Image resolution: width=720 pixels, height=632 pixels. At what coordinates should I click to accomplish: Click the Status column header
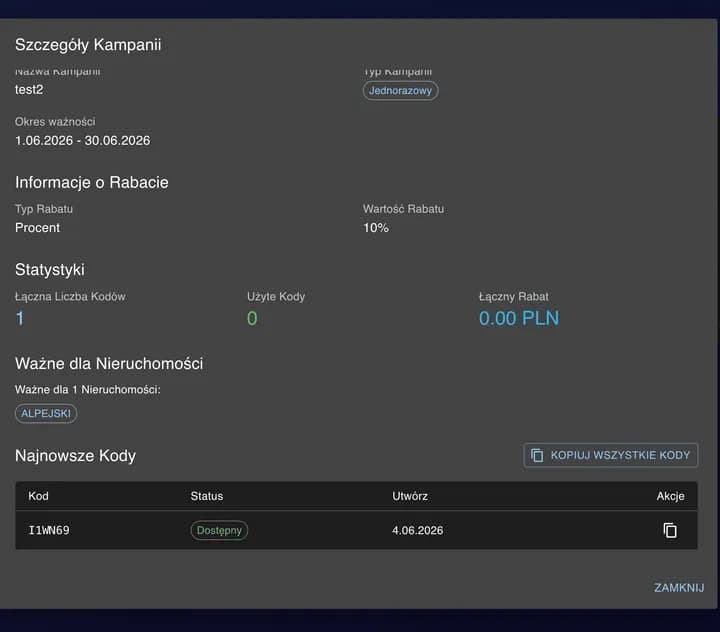[x=207, y=496]
